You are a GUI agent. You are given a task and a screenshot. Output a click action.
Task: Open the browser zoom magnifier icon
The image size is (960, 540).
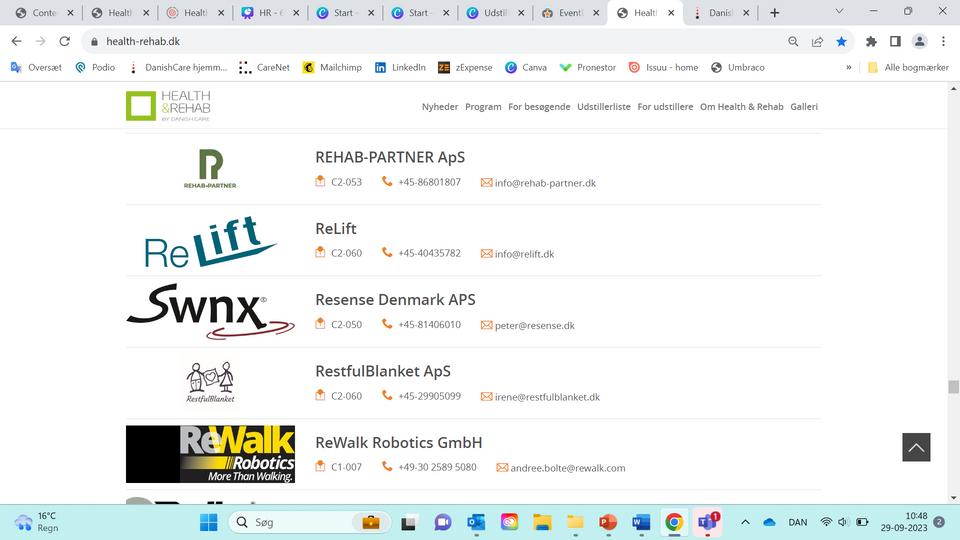pyautogui.click(x=793, y=41)
